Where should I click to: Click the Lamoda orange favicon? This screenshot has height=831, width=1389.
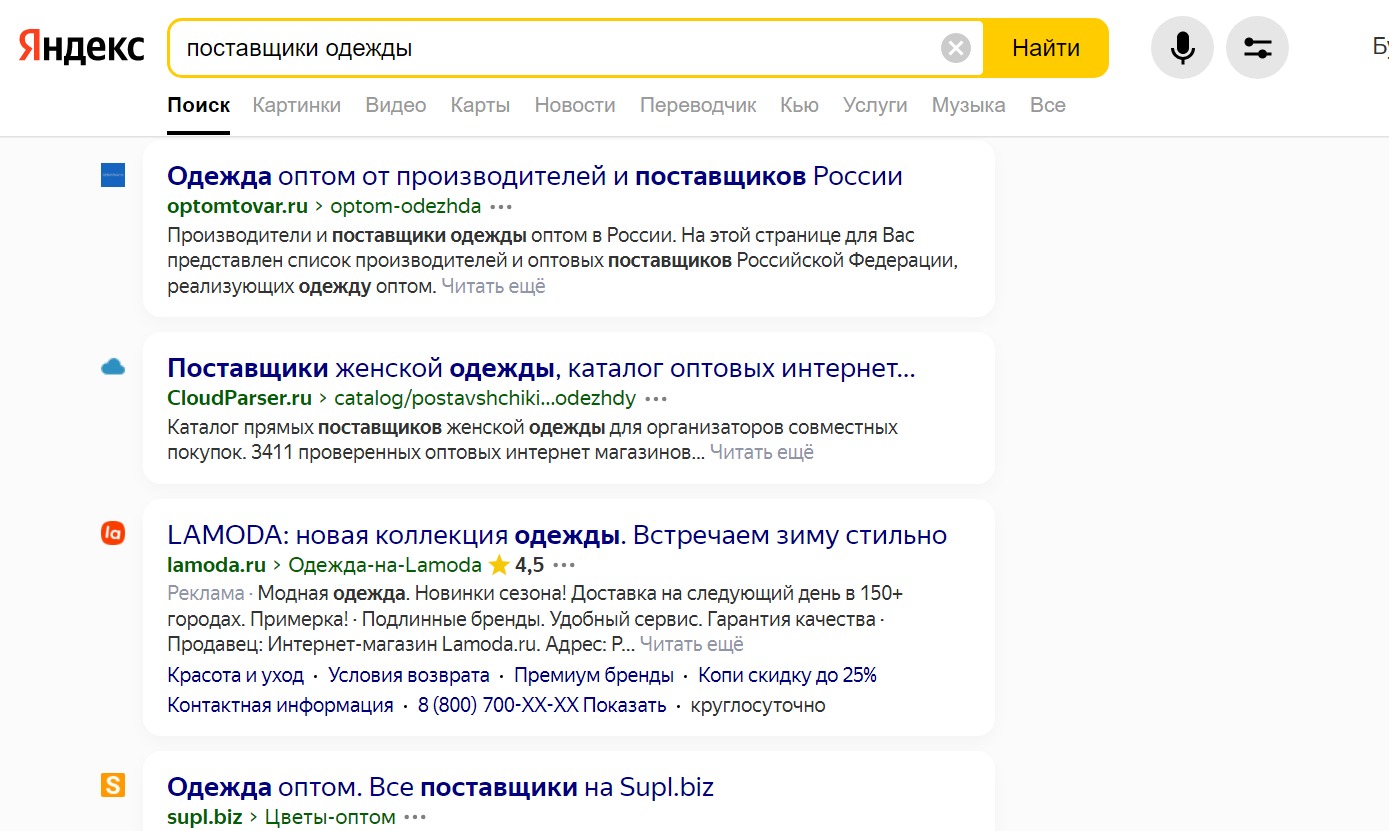tap(113, 534)
